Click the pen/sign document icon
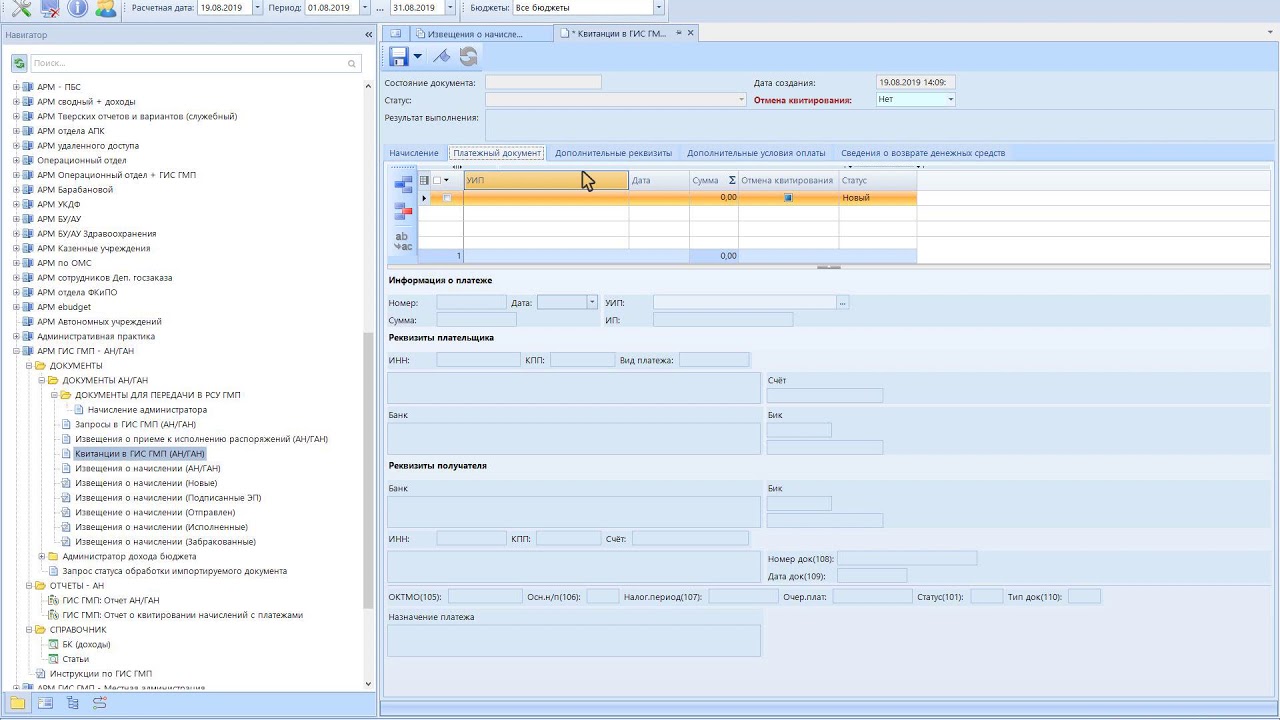This screenshot has height=720, width=1280. 441,57
